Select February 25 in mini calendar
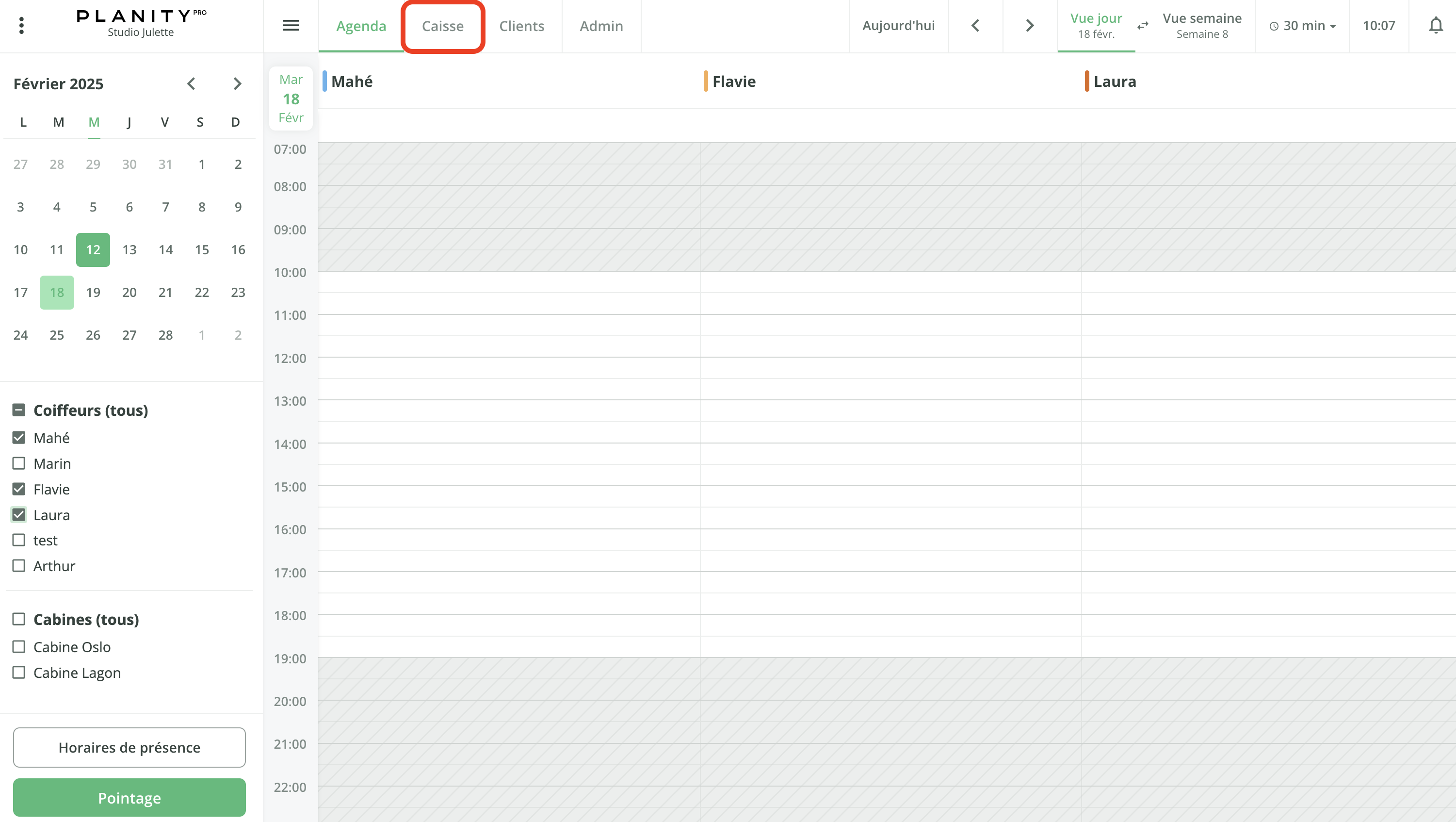Screen dimensions: 1456x822 pos(57,335)
